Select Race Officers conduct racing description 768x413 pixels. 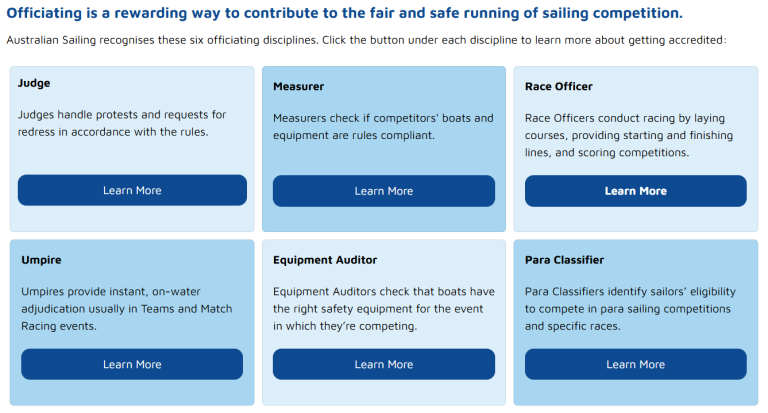(x=628, y=135)
